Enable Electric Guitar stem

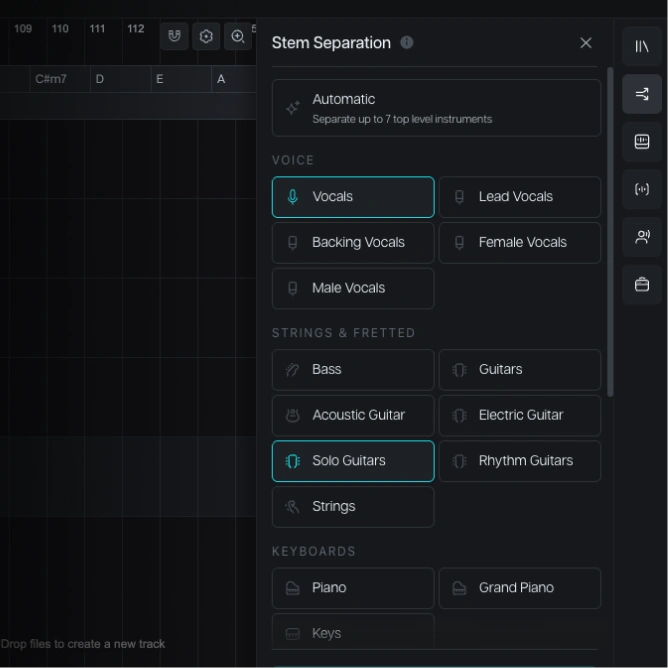pos(520,415)
